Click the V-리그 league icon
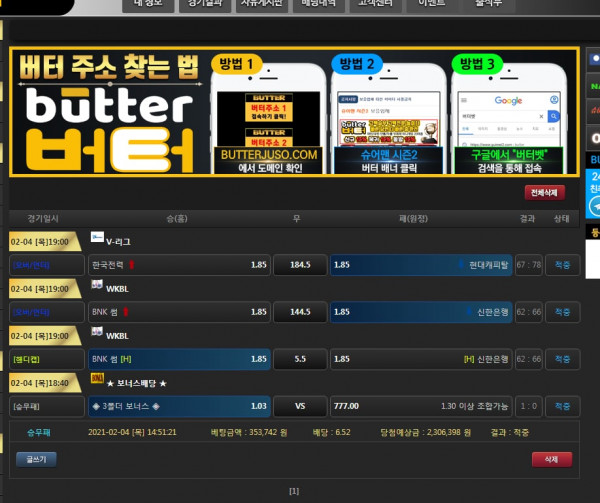Screen dimensions: 600x503 coord(97,237)
